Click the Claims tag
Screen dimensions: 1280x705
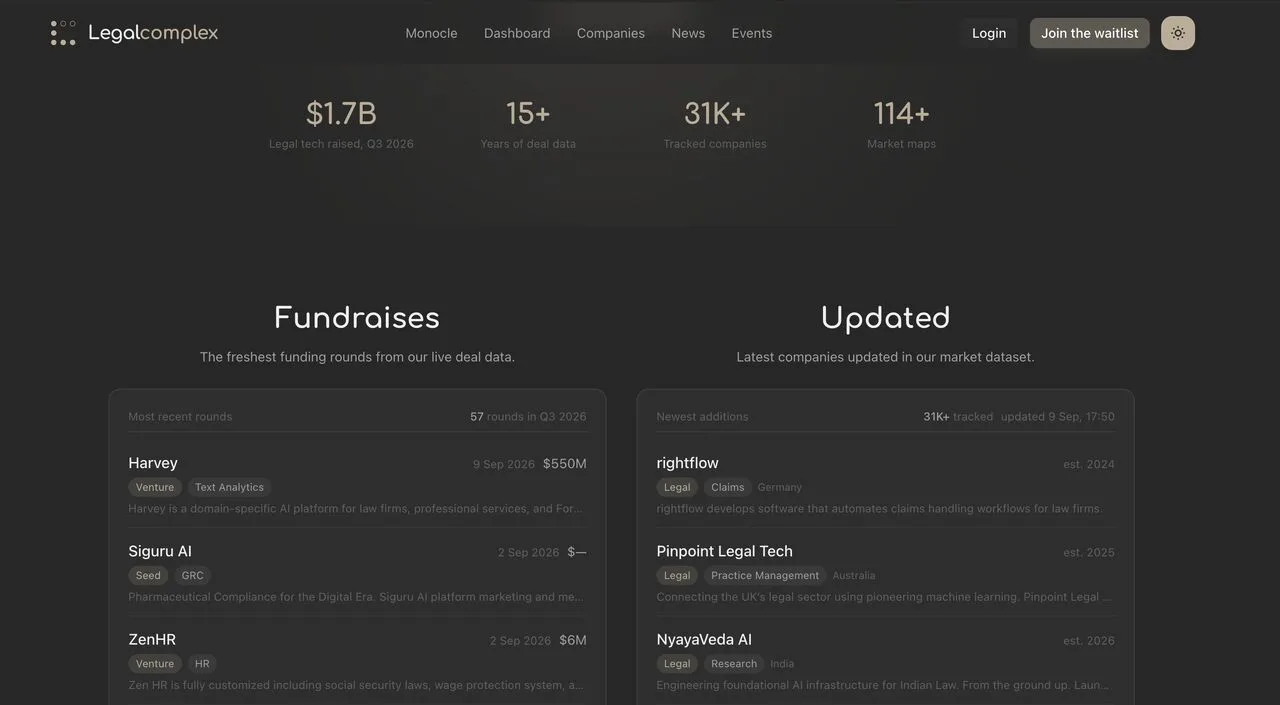(x=727, y=487)
